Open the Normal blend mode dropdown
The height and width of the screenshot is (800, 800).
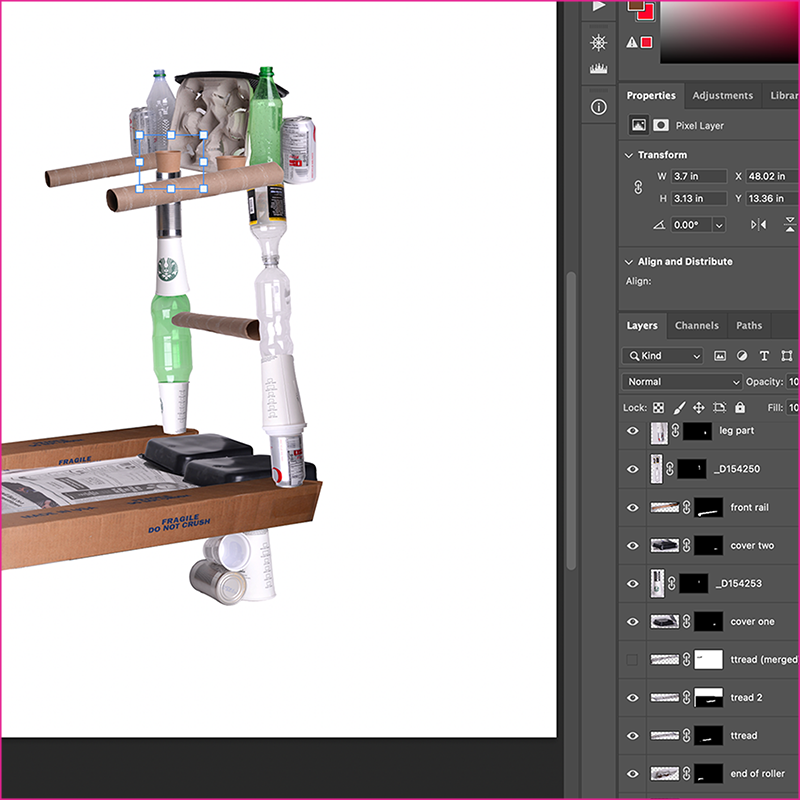coord(682,382)
